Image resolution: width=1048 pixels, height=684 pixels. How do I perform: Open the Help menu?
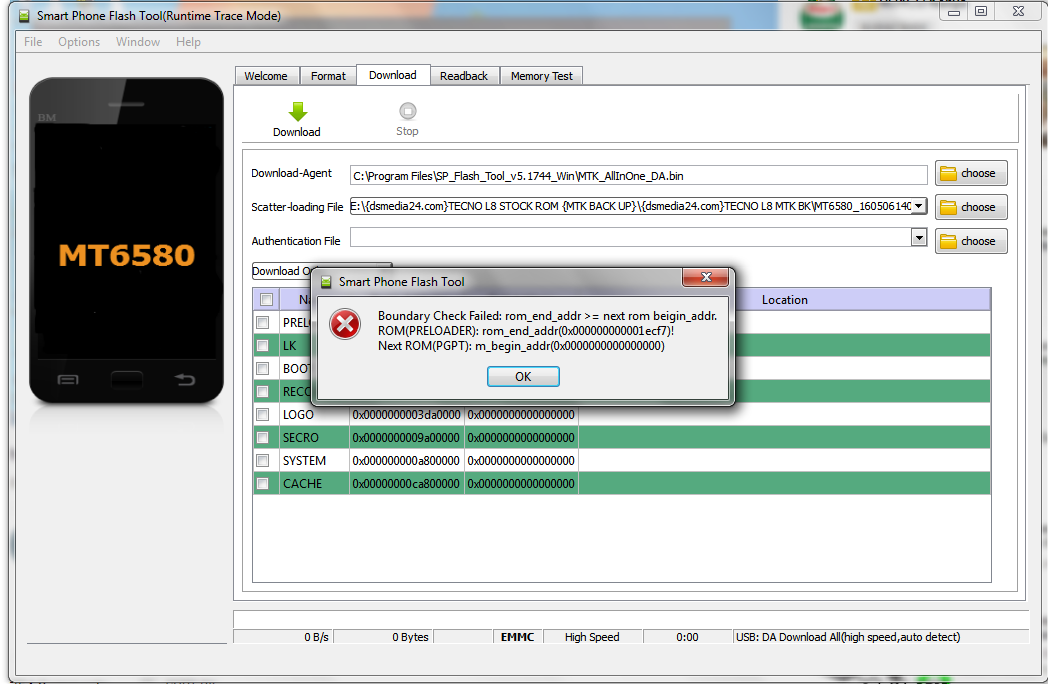[188, 41]
